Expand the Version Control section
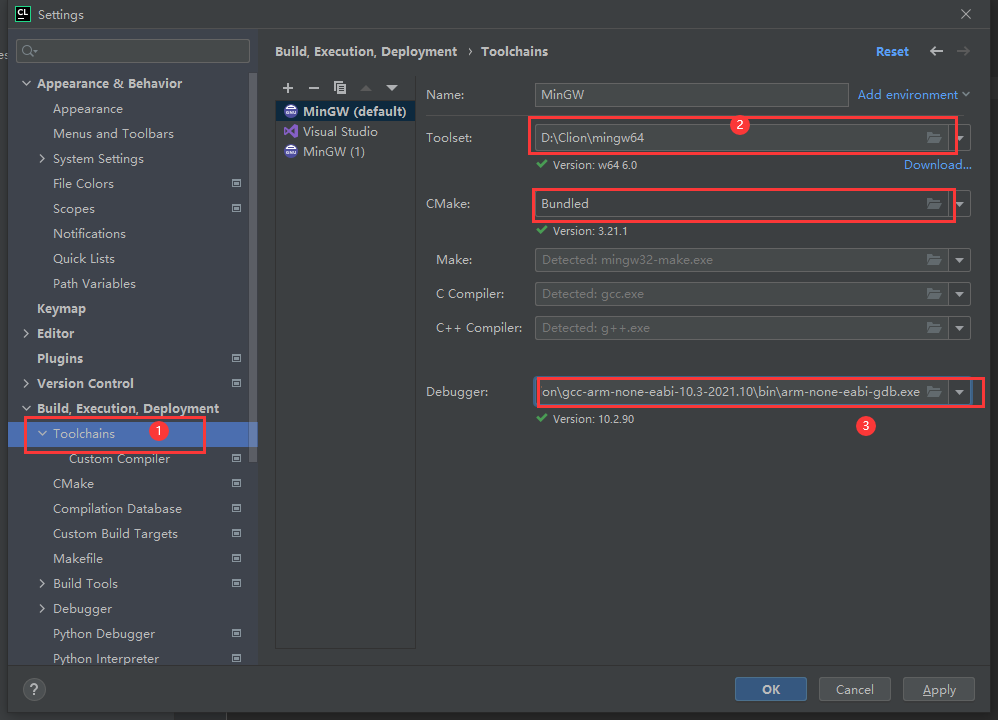The image size is (998, 720). (x=26, y=383)
